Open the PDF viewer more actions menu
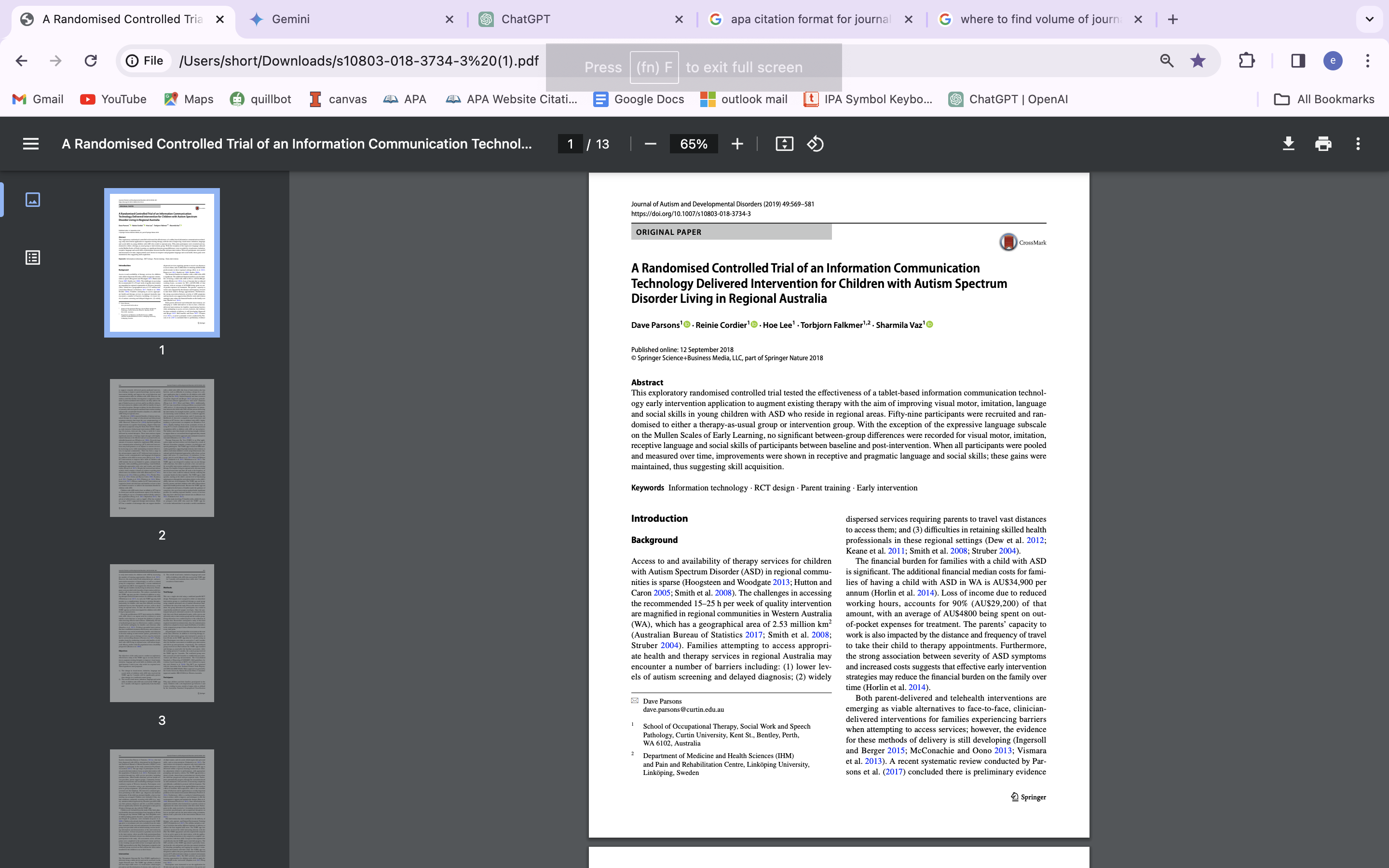Viewport: 1389px width, 868px height. (x=1358, y=144)
